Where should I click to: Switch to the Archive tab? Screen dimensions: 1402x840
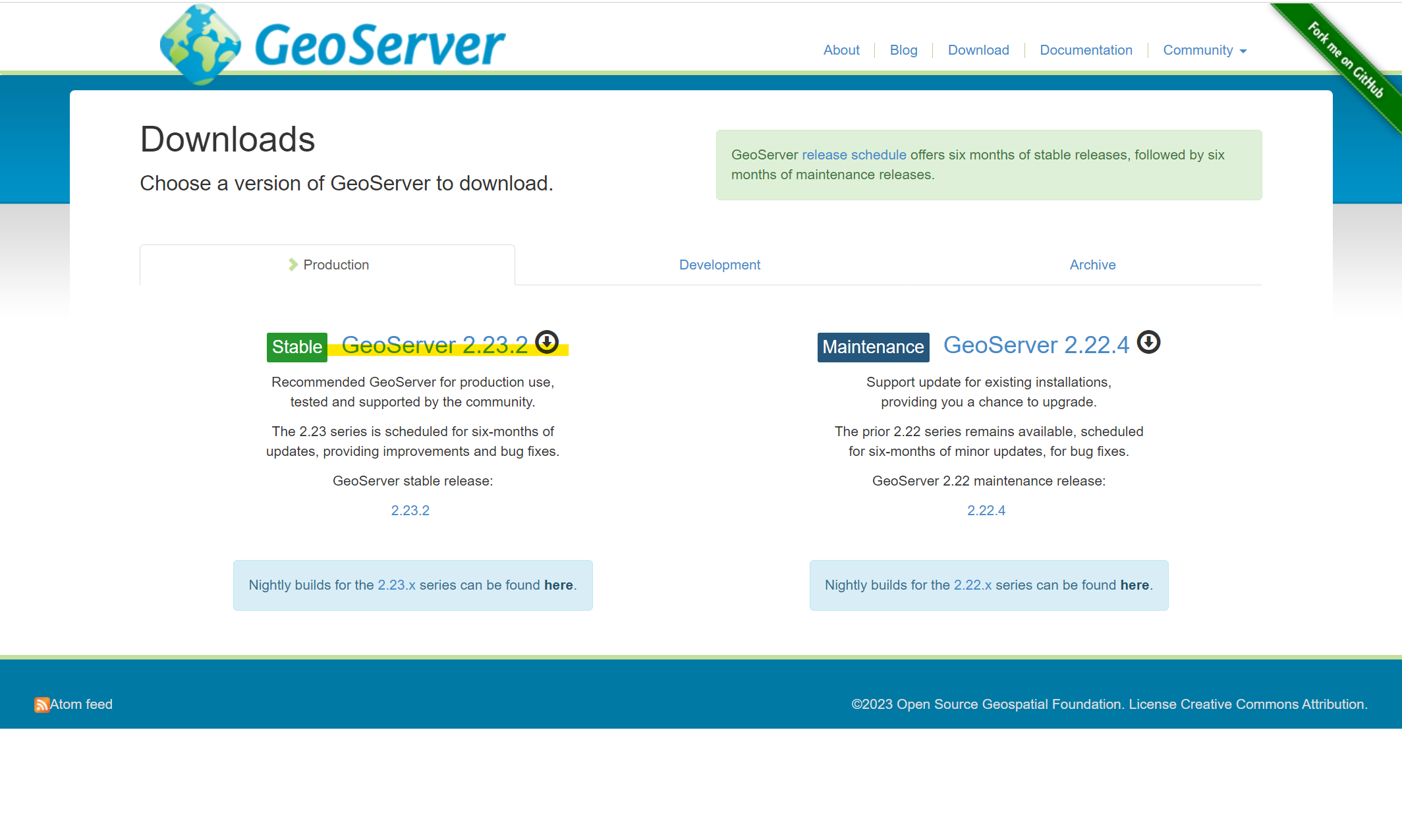(x=1092, y=265)
